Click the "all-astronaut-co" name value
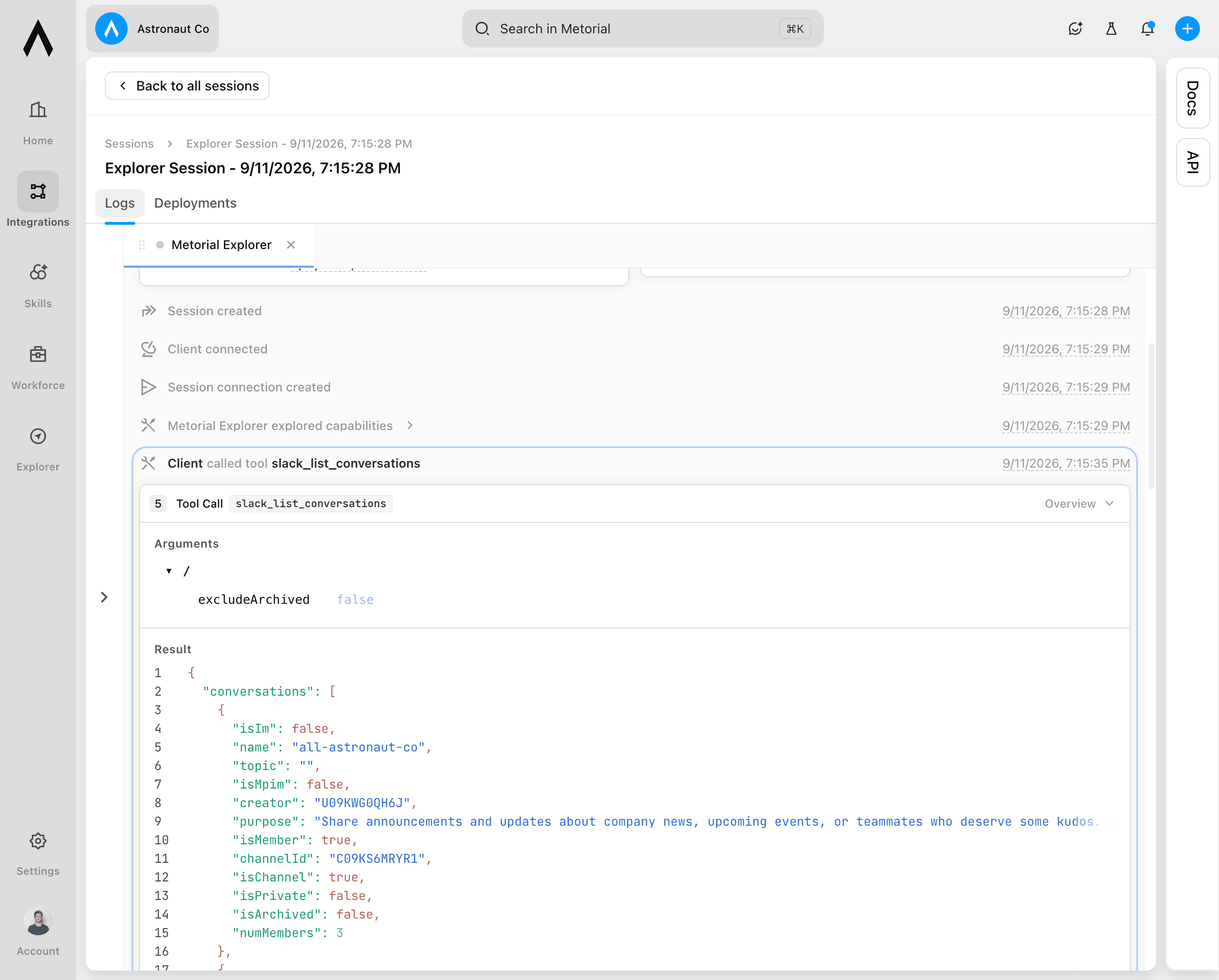 coord(358,747)
